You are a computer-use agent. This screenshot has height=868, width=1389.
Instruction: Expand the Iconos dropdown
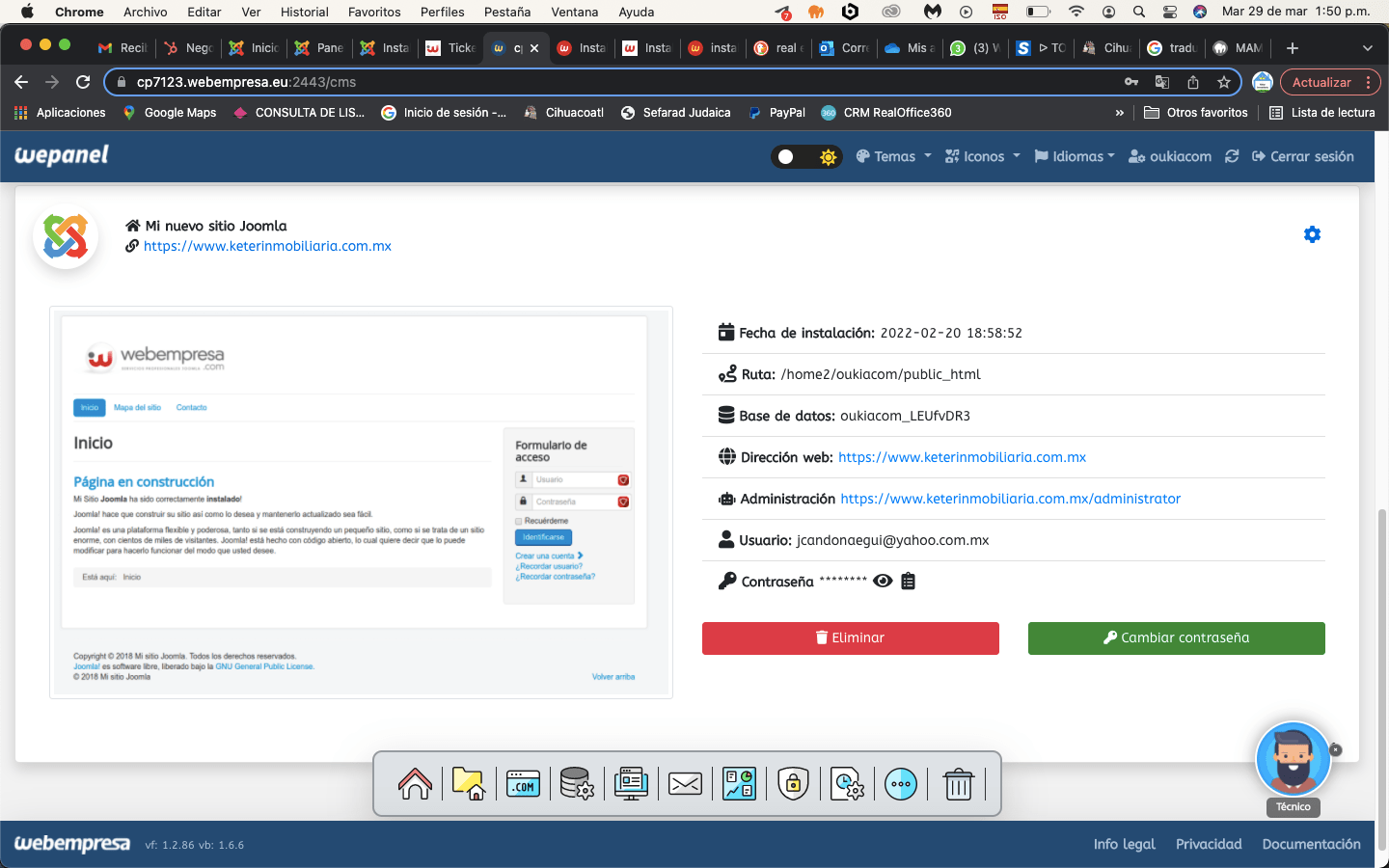pos(983,156)
